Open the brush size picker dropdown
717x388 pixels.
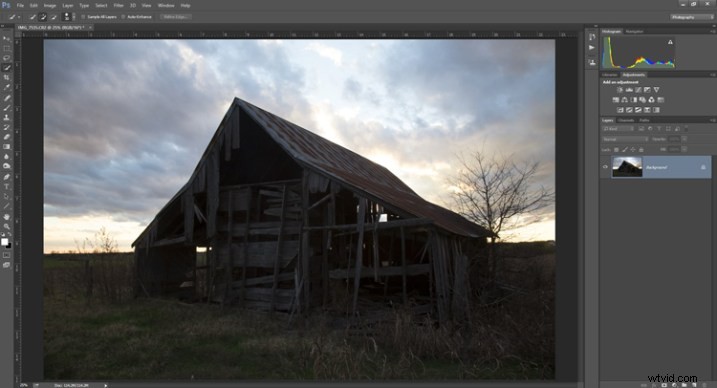(74, 17)
